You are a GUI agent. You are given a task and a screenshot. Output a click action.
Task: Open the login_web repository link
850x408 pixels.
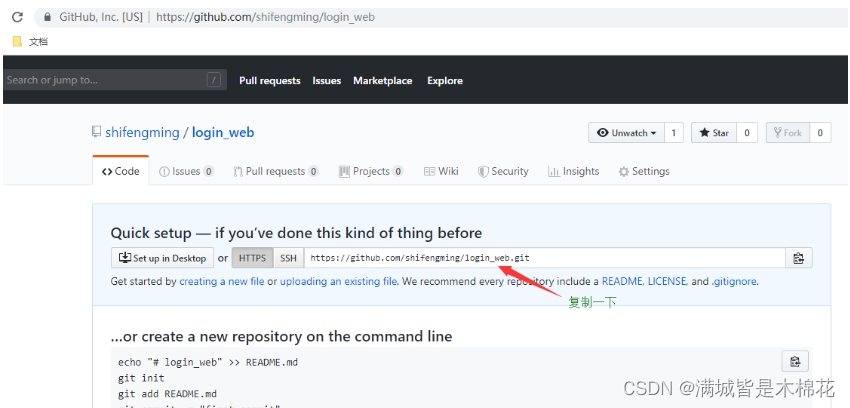click(223, 132)
